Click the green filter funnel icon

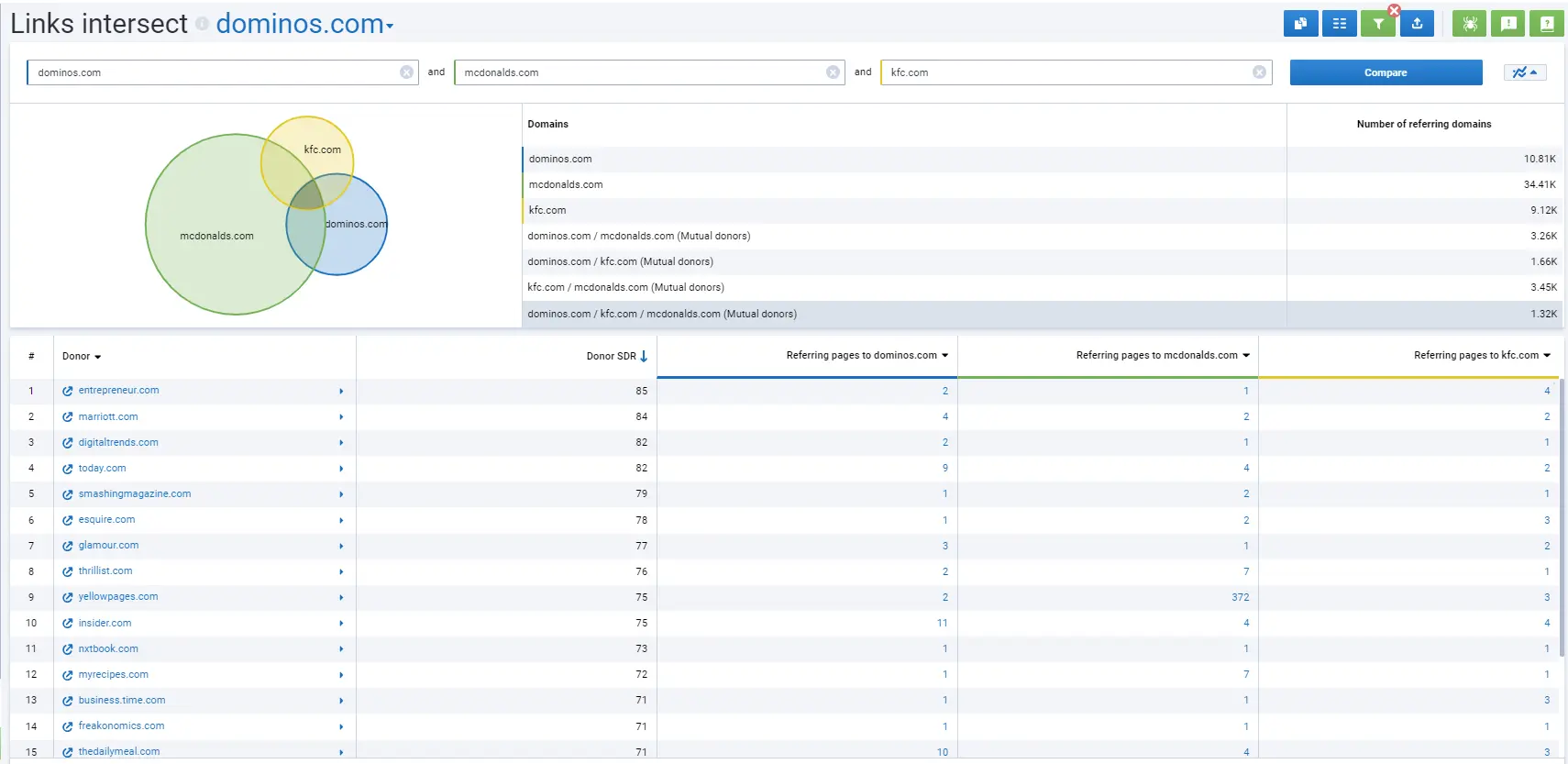click(x=1377, y=25)
